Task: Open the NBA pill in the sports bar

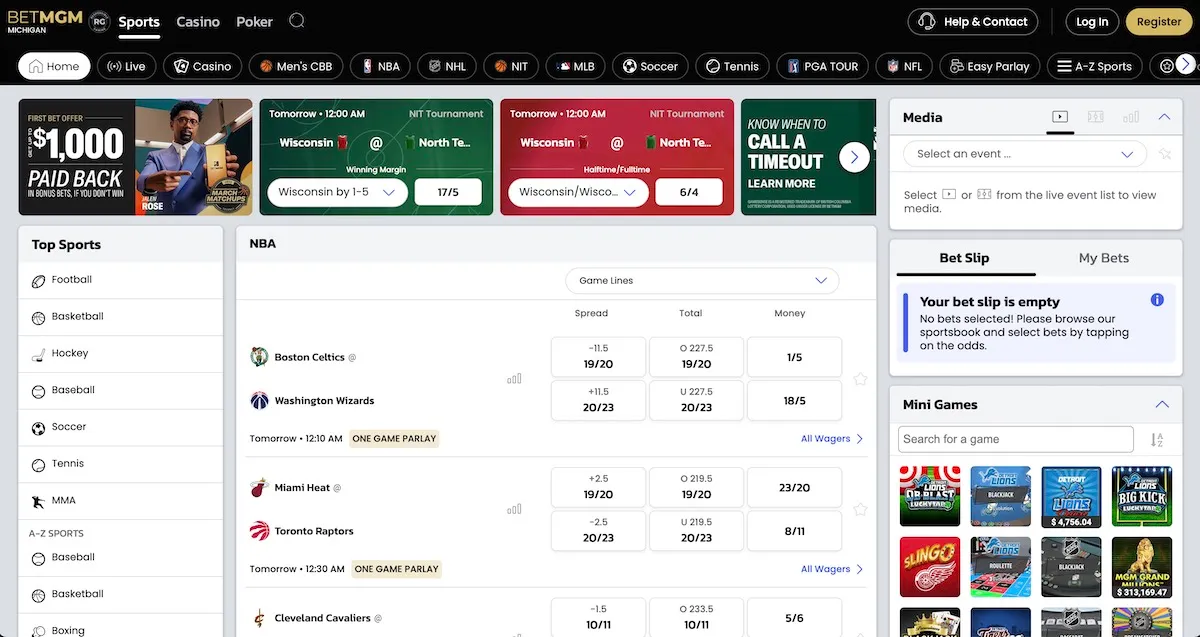Action: pos(380,66)
